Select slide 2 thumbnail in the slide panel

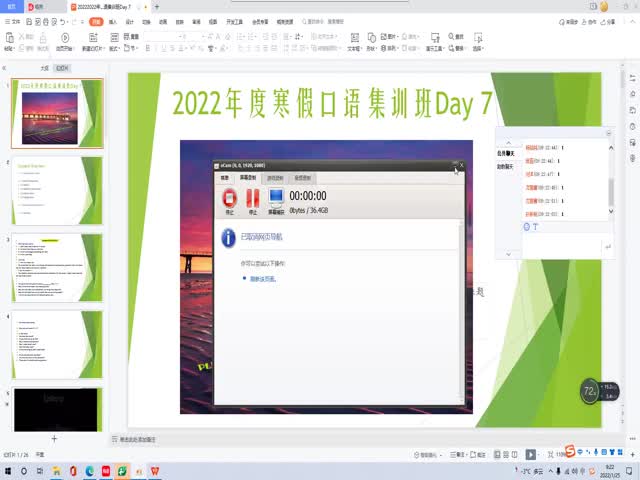coord(59,190)
